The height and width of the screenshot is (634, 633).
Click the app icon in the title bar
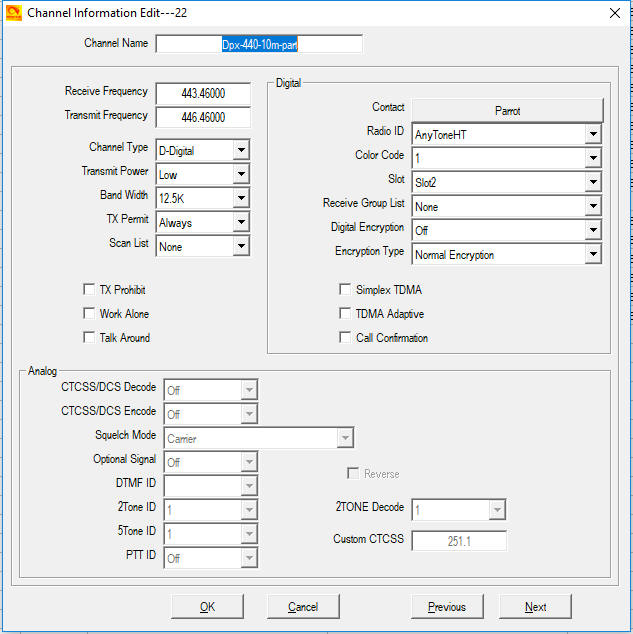click(13, 12)
